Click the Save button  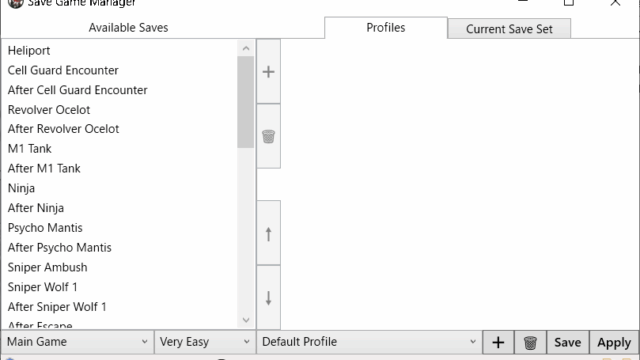(x=567, y=342)
